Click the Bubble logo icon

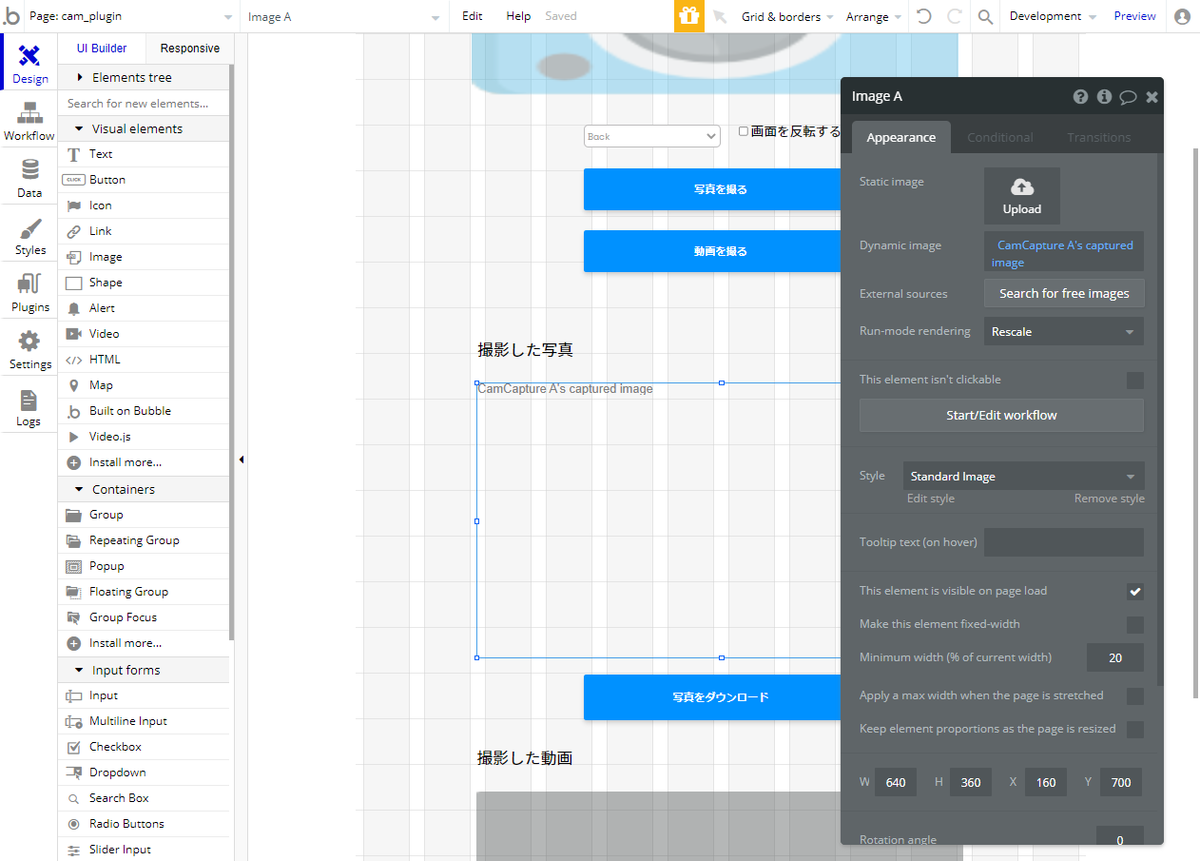click(x=12, y=16)
